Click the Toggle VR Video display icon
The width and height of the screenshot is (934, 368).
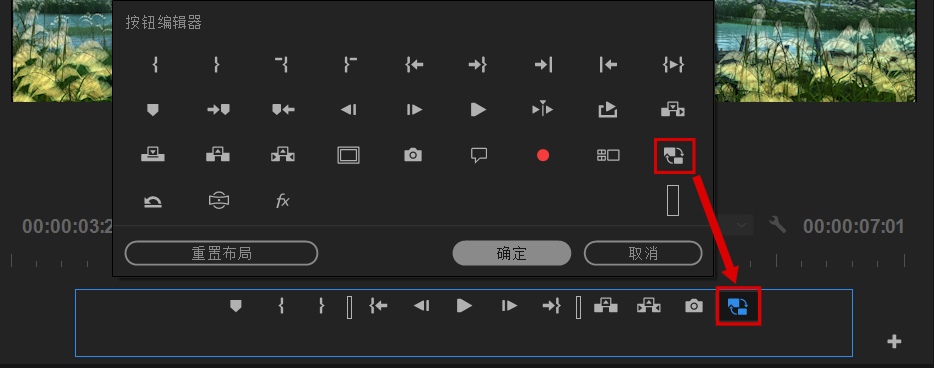click(219, 201)
